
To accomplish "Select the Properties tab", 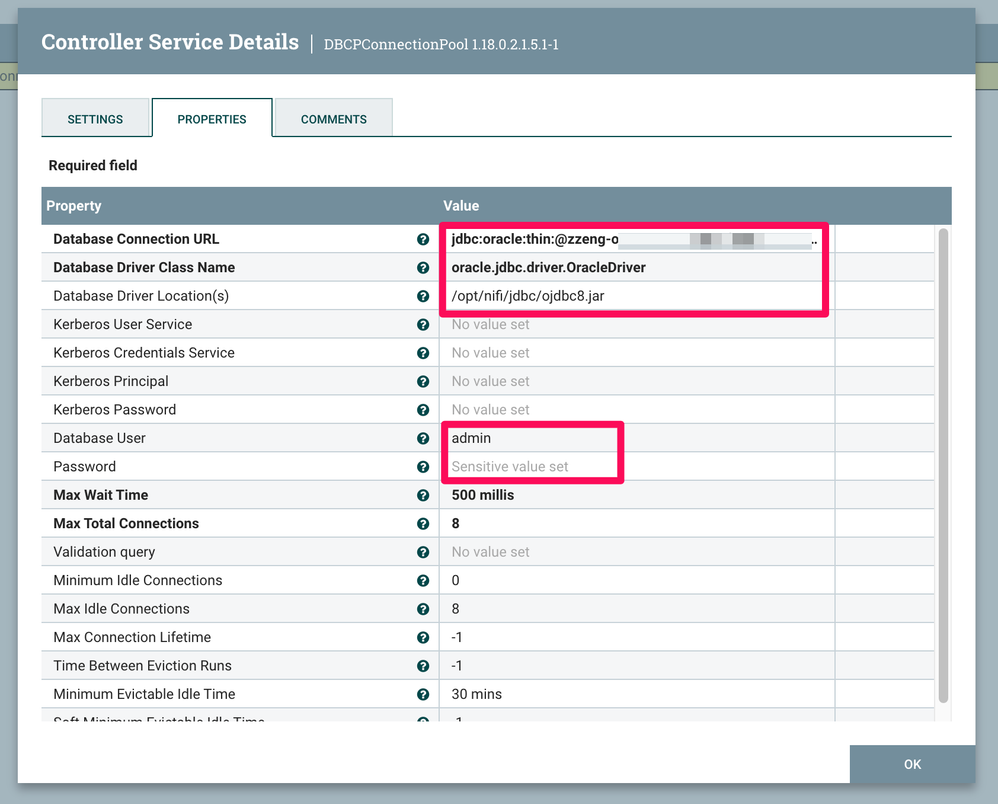I will tap(212, 119).
